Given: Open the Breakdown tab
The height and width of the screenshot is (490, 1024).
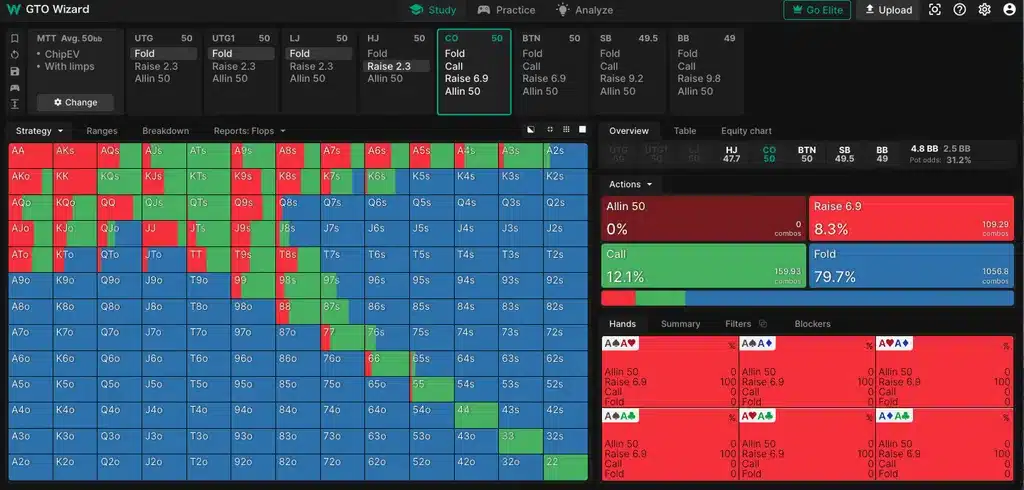Looking at the screenshot, I should click(165, 131).
